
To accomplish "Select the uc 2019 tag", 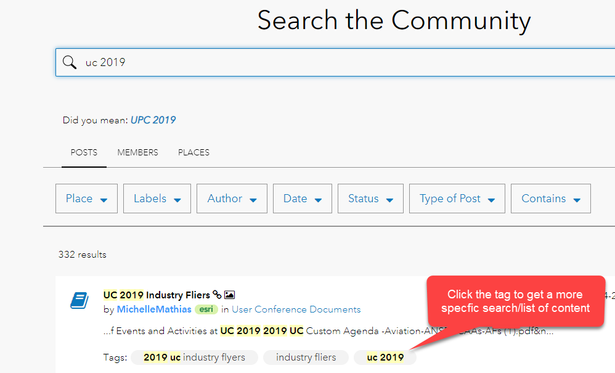I will point(385,357).
